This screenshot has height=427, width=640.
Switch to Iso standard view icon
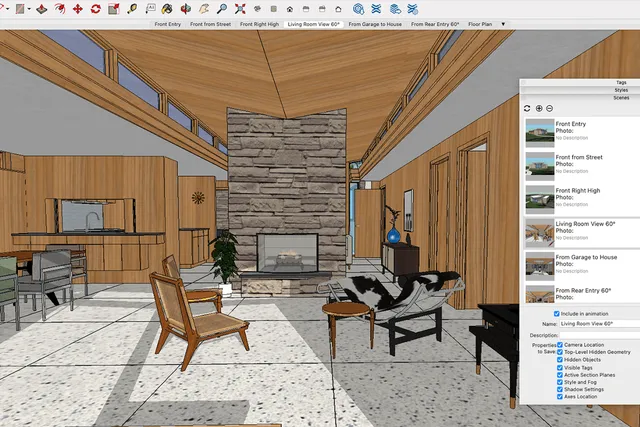pos(257,9)
